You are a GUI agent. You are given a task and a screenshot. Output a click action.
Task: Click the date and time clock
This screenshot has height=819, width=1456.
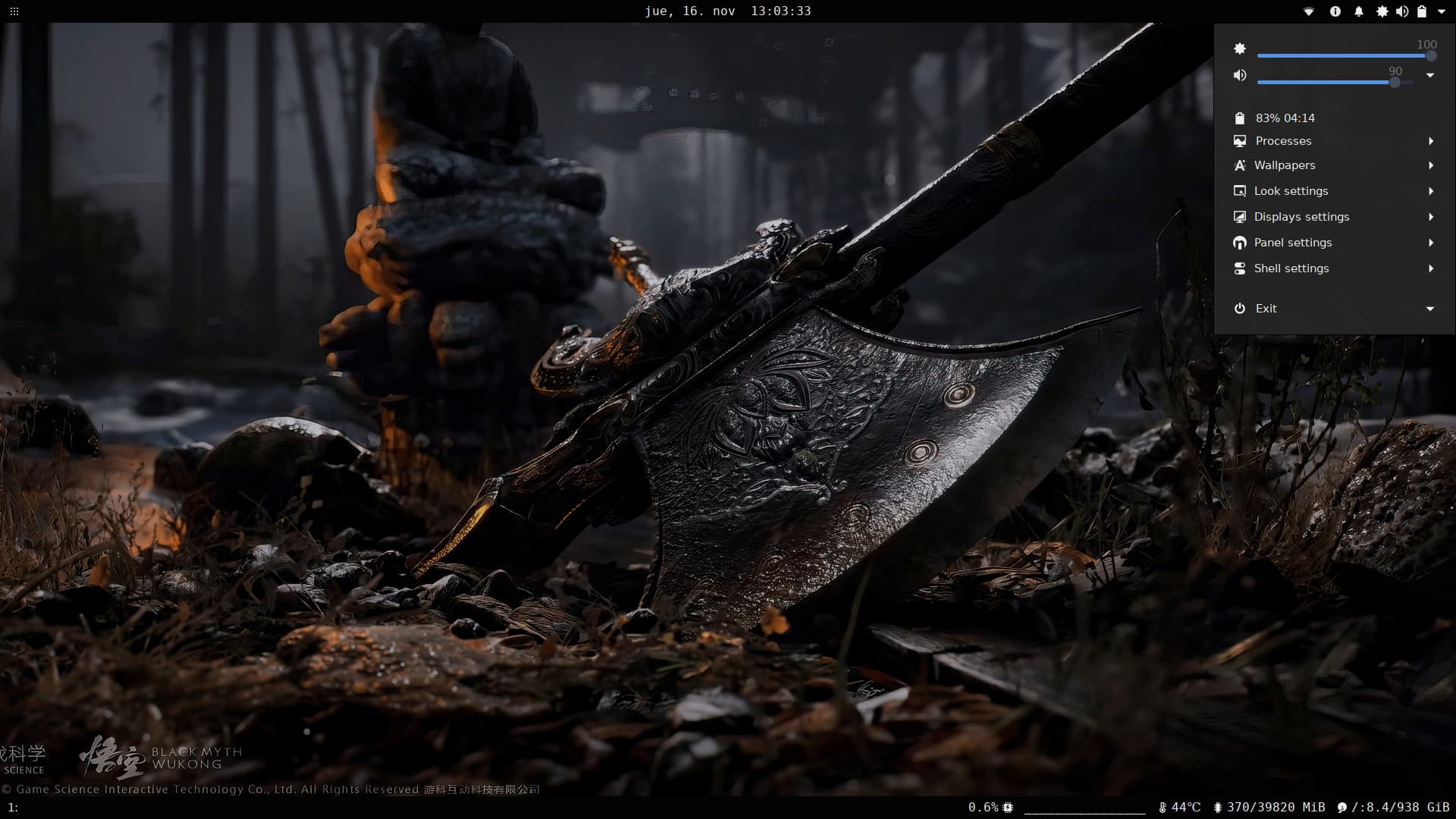(x=727, y=11)
